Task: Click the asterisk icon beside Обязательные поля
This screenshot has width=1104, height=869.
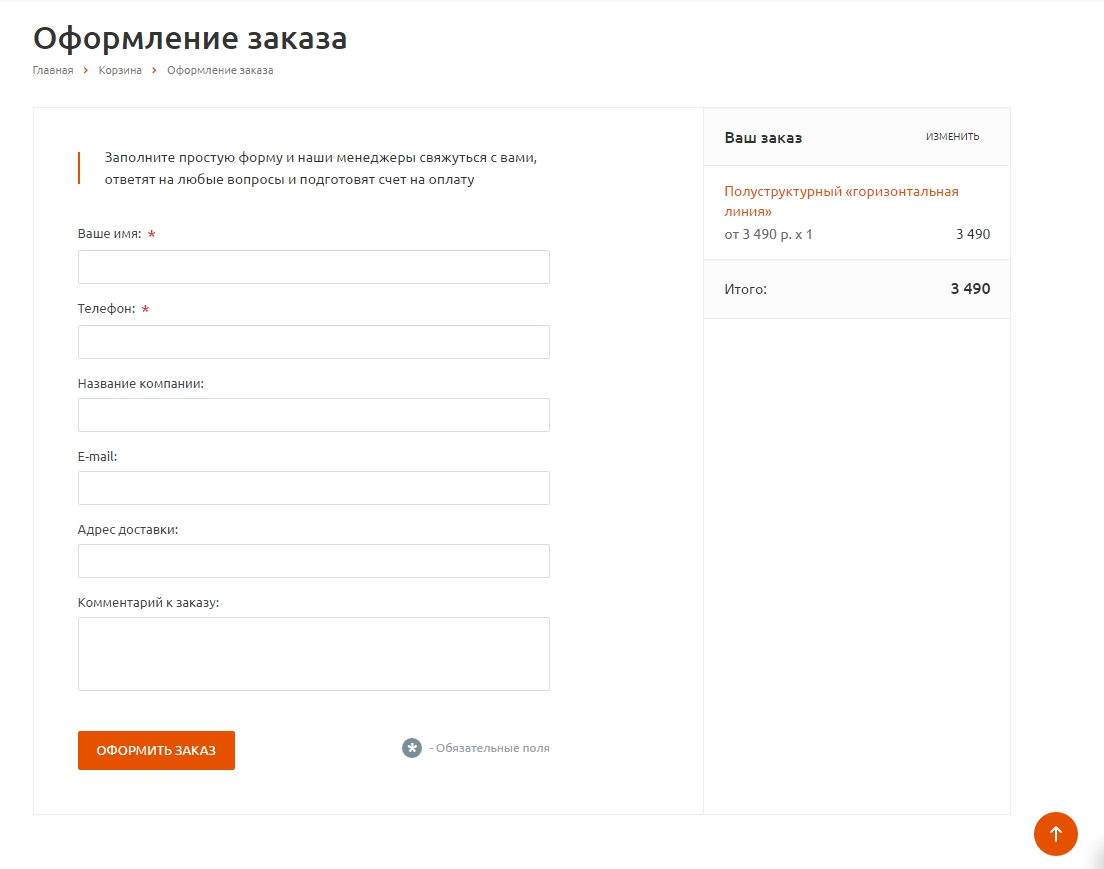Action: (412, 748)
